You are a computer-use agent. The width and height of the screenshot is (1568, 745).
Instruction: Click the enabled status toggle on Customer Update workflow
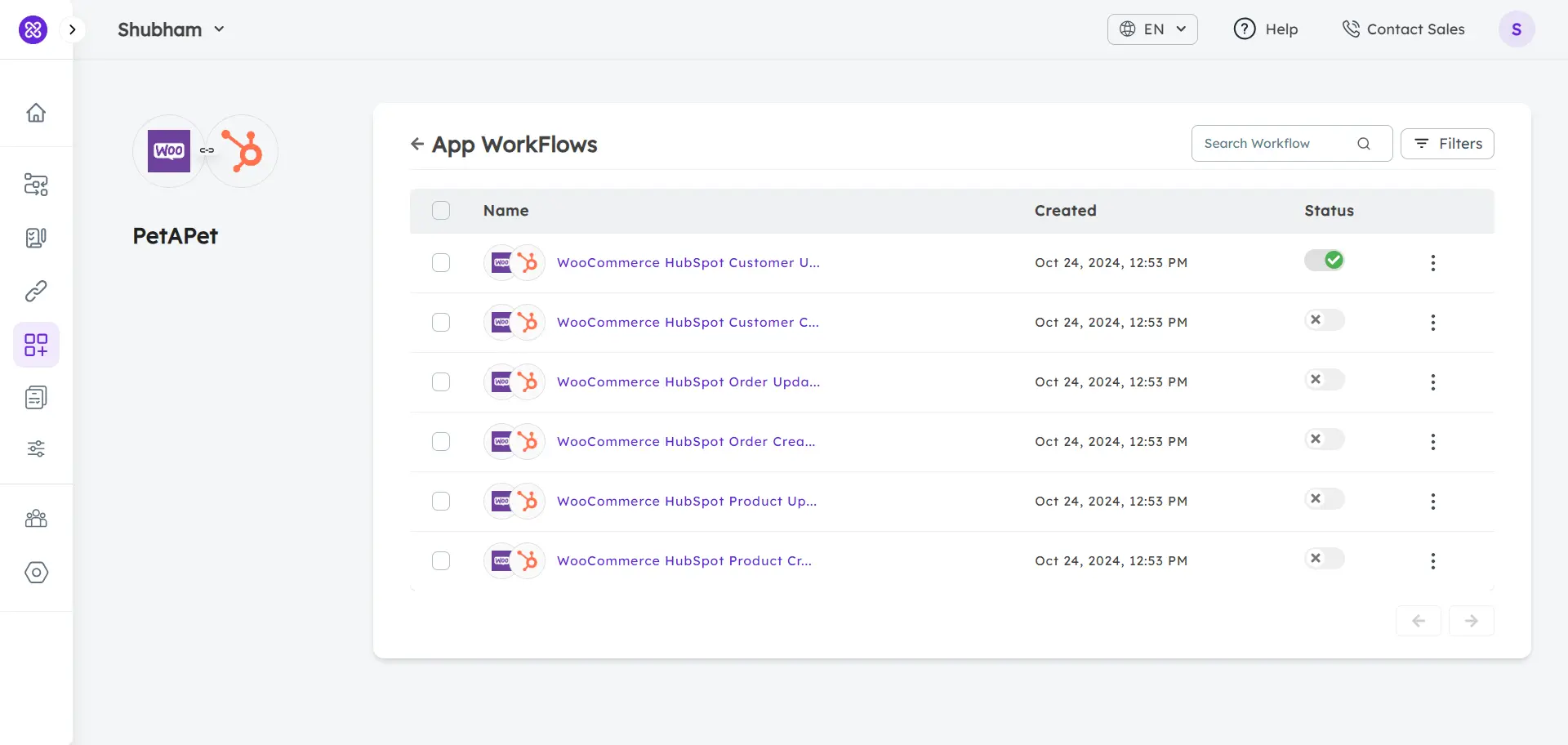pyautogui.click(x=1324, y=260)
